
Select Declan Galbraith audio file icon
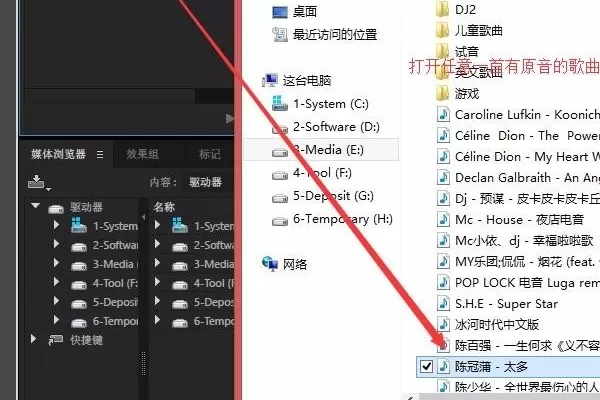pyautogui.click(x=443, y=178)
